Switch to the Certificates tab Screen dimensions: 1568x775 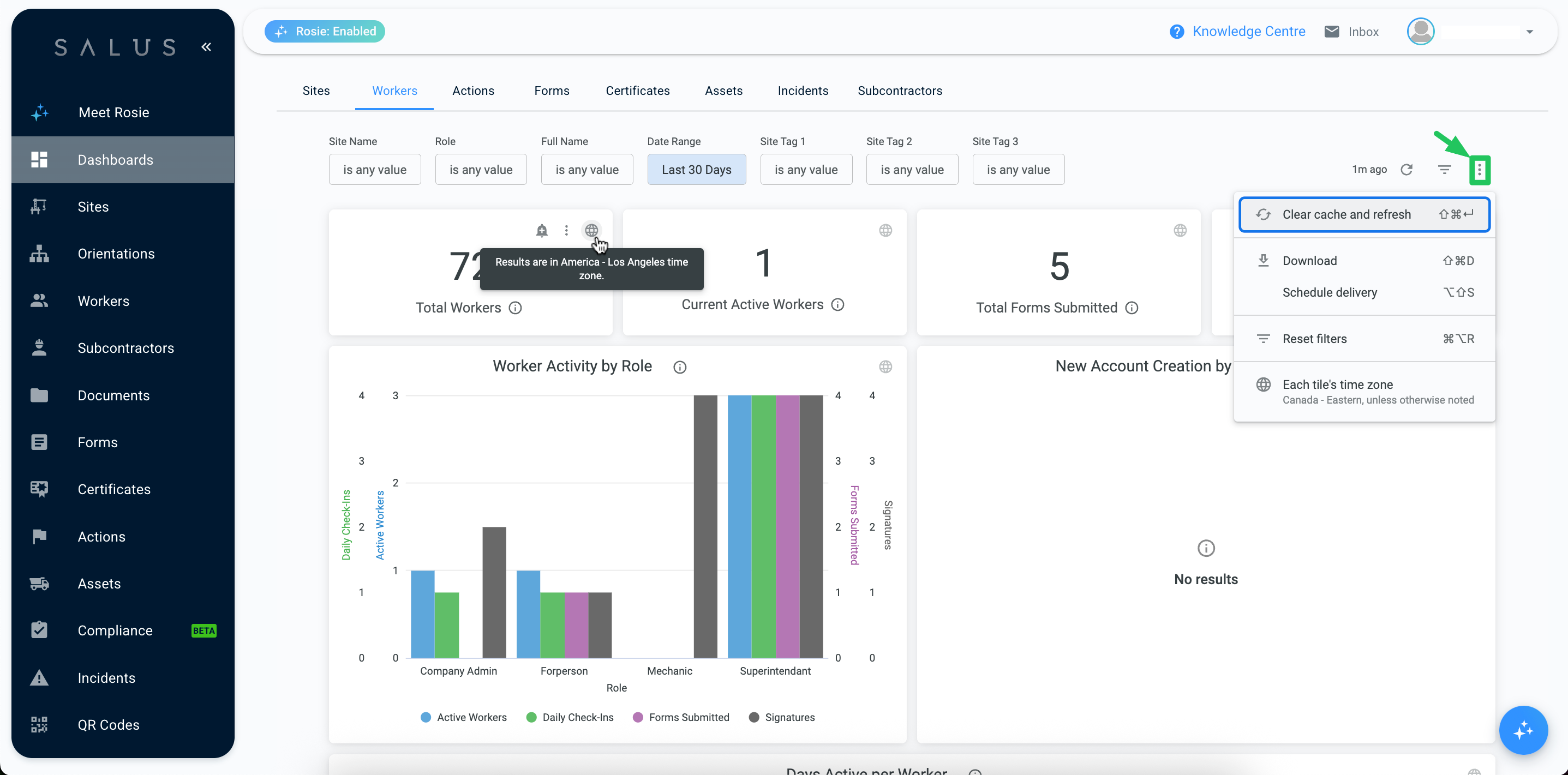pos(637,91)
